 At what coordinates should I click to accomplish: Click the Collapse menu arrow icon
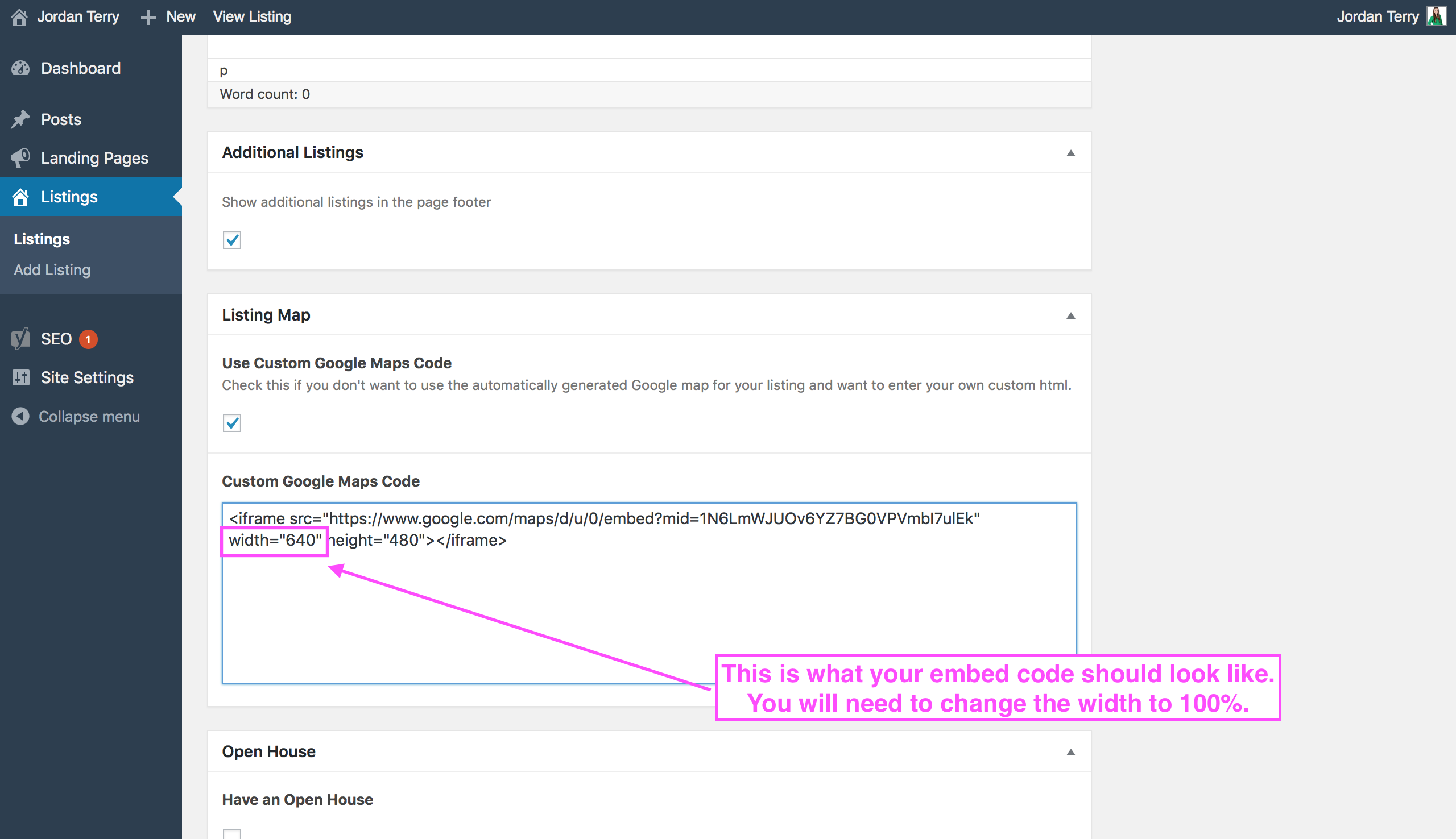point(20,416)
